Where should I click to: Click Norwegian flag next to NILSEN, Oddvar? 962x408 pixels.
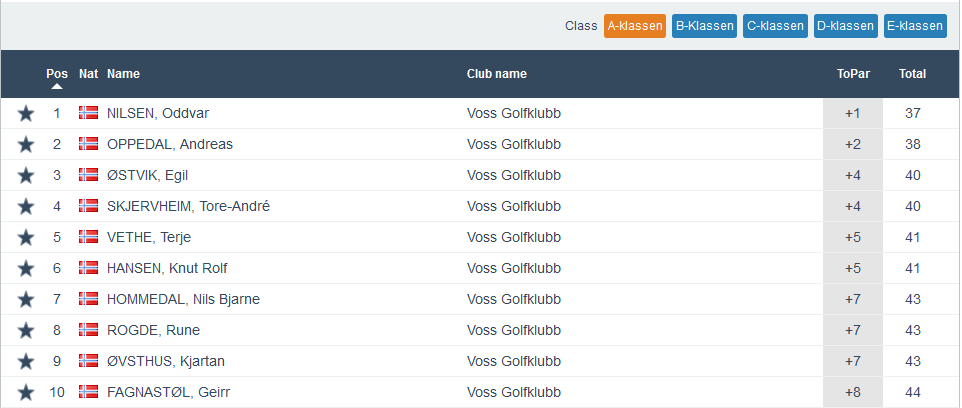point(88,113)
